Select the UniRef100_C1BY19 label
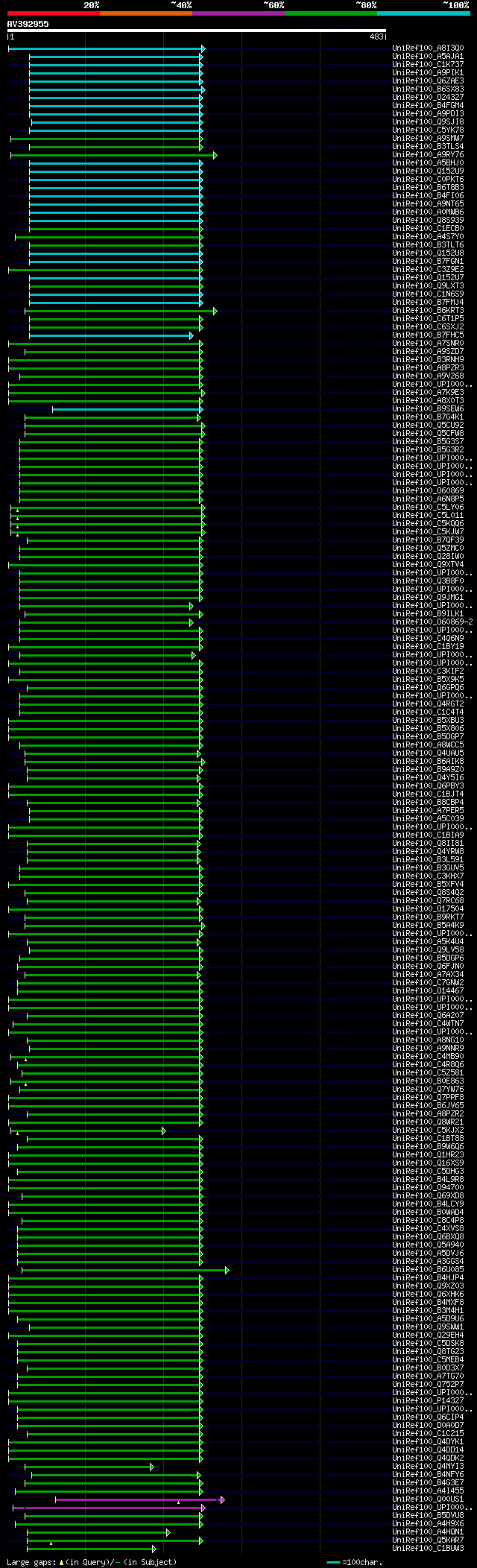The image size is (477, 1568). click(x=428, y=647)
